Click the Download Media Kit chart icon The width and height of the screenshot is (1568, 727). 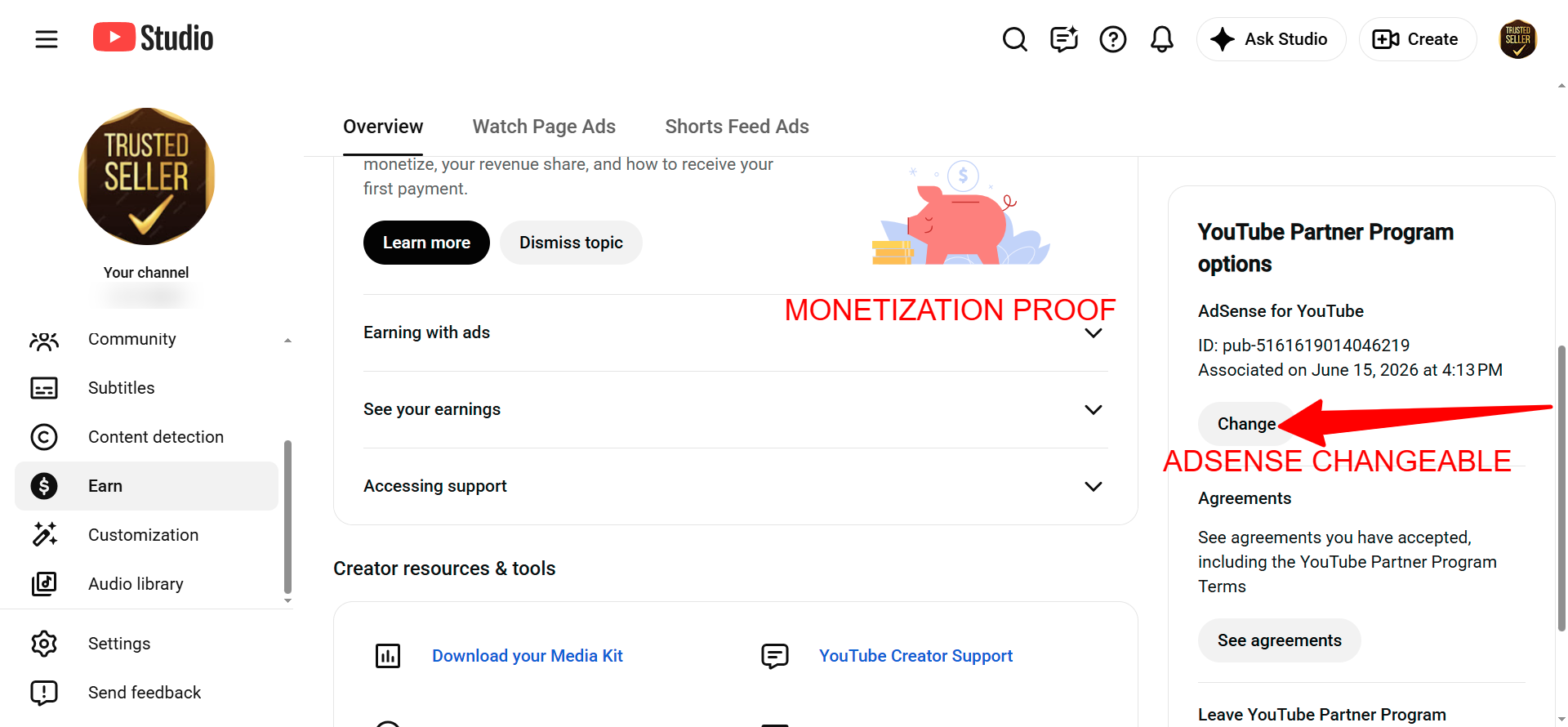[388, 655]
